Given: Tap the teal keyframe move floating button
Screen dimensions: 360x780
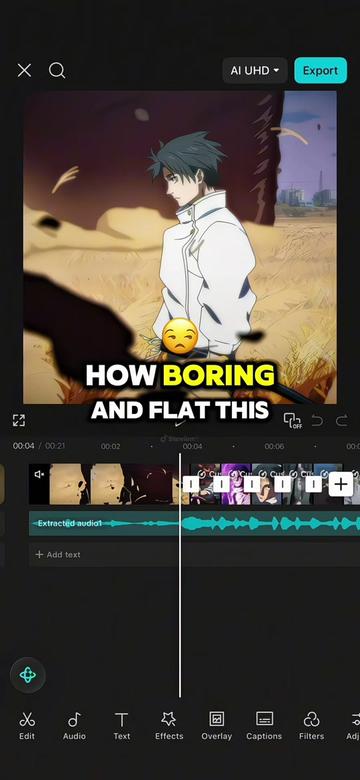Looking at the screenshot, I should click(x=27, y=675).
